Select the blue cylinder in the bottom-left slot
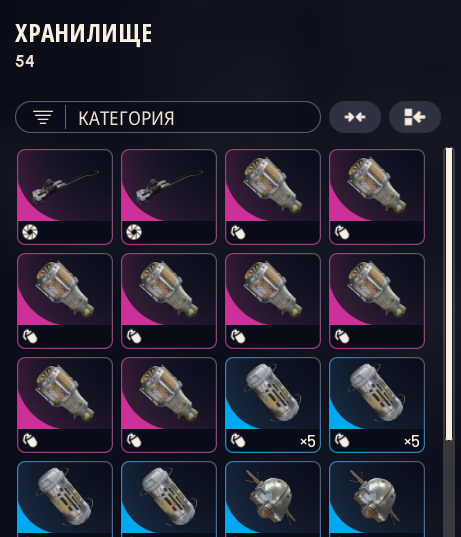Screen dimensions: 461x537 pos(65,499)
